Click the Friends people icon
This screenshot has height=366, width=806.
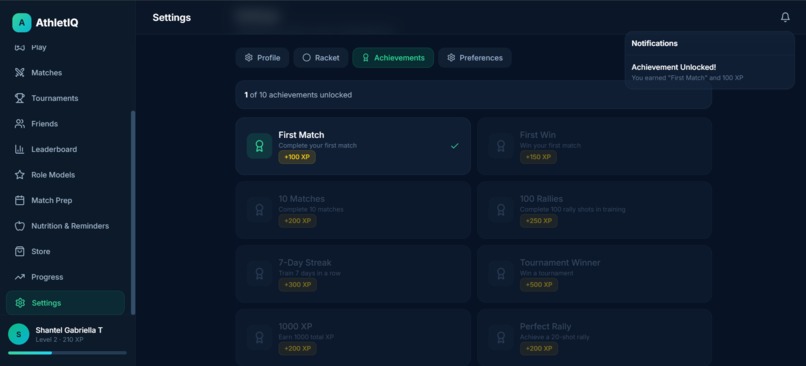20,124
